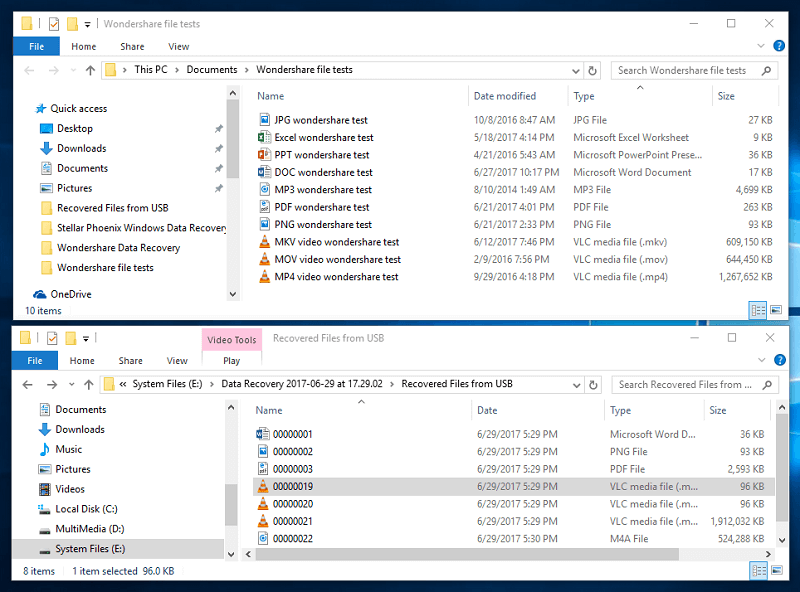Open the Video Tools contextual tab
Viewport: 800px width, 592px height.
pos(232,340)
